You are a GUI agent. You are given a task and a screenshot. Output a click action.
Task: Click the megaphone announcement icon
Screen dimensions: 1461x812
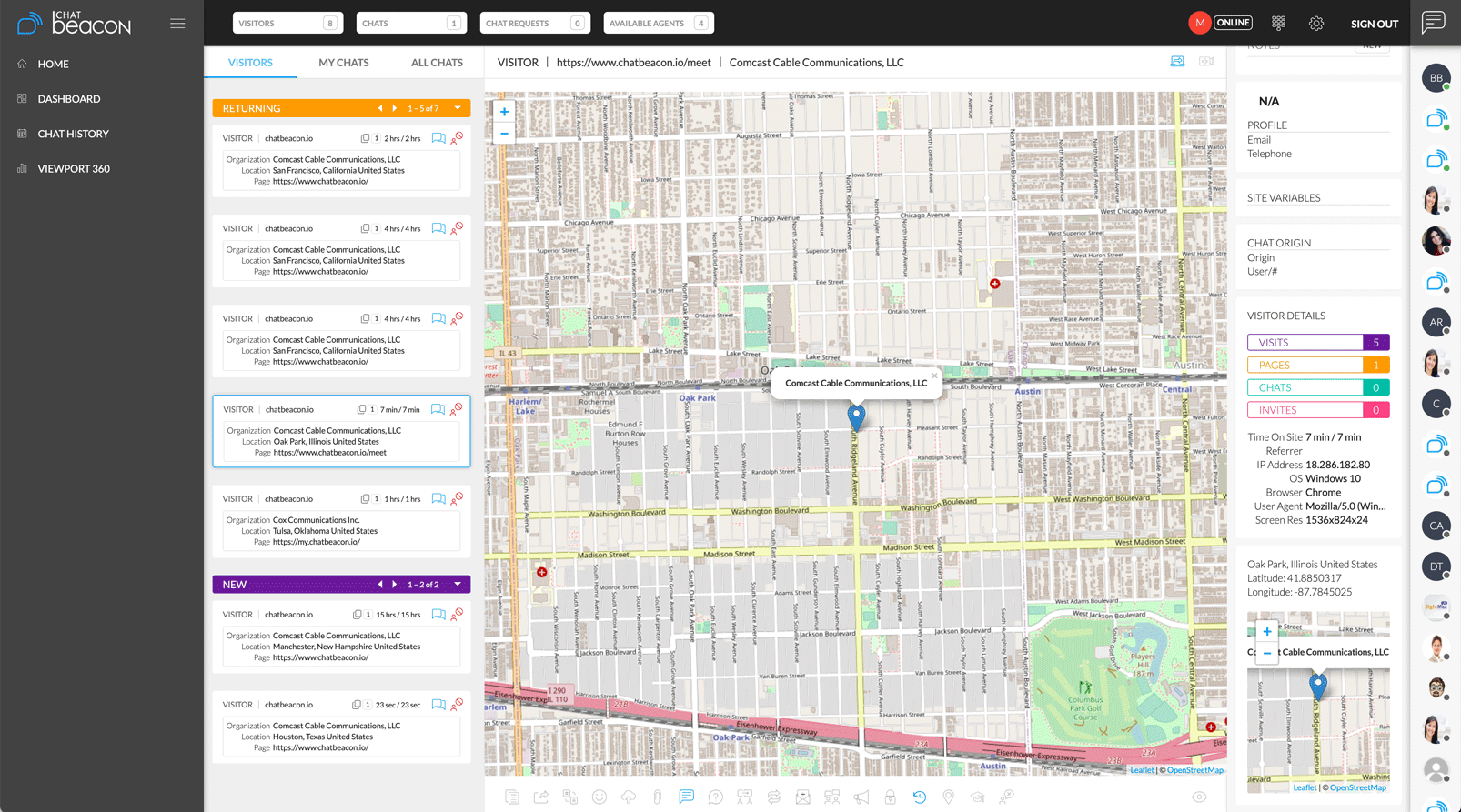click(x=861, y=797)
